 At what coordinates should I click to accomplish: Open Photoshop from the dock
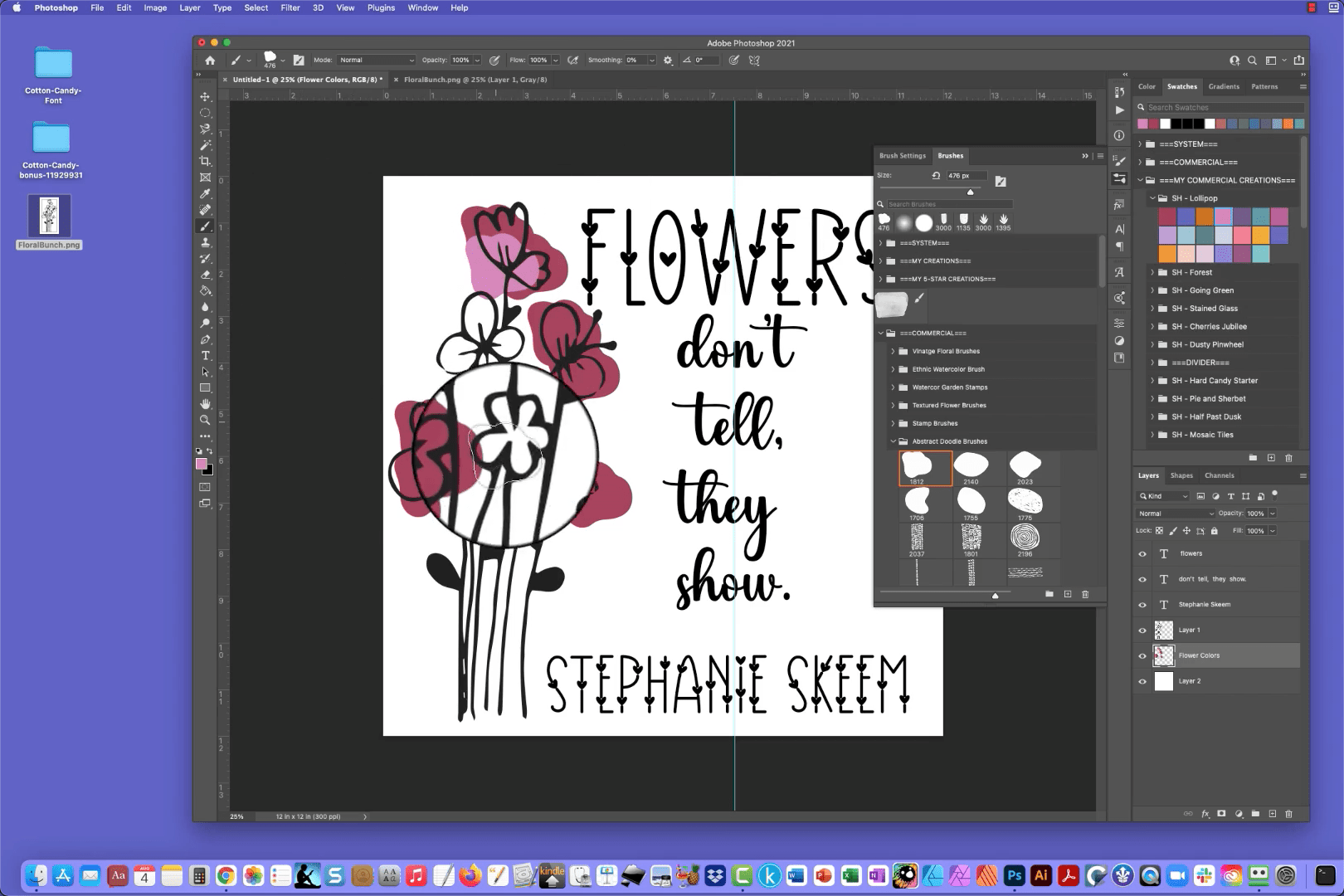pos(1014,875)
